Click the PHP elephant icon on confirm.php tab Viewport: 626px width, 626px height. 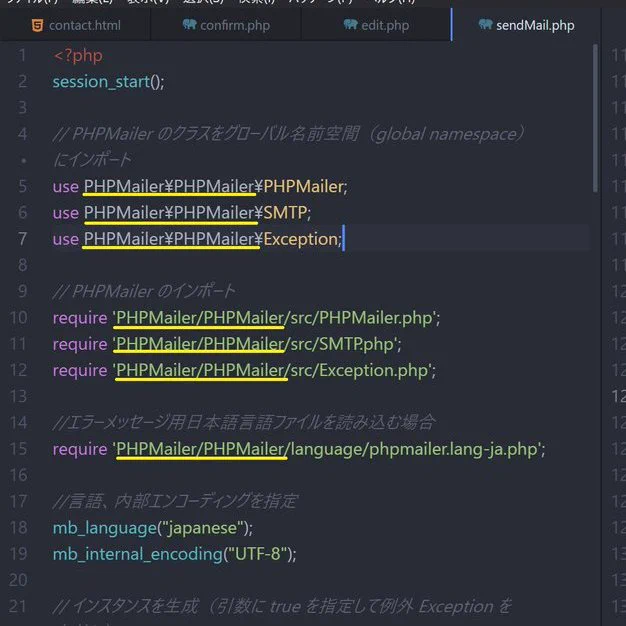tap(190, 24)
